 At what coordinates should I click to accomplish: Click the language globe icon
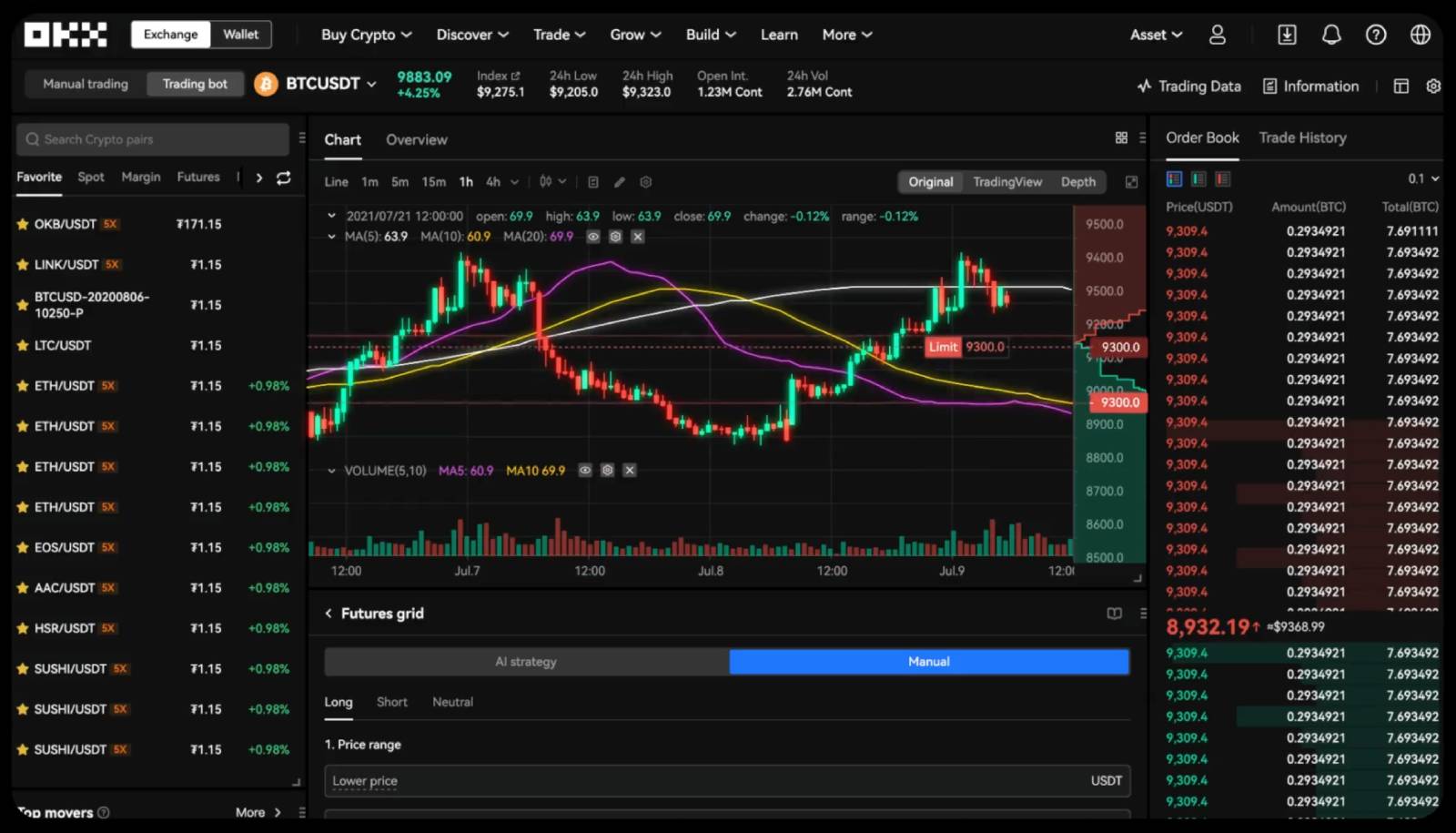(1421, 35)
